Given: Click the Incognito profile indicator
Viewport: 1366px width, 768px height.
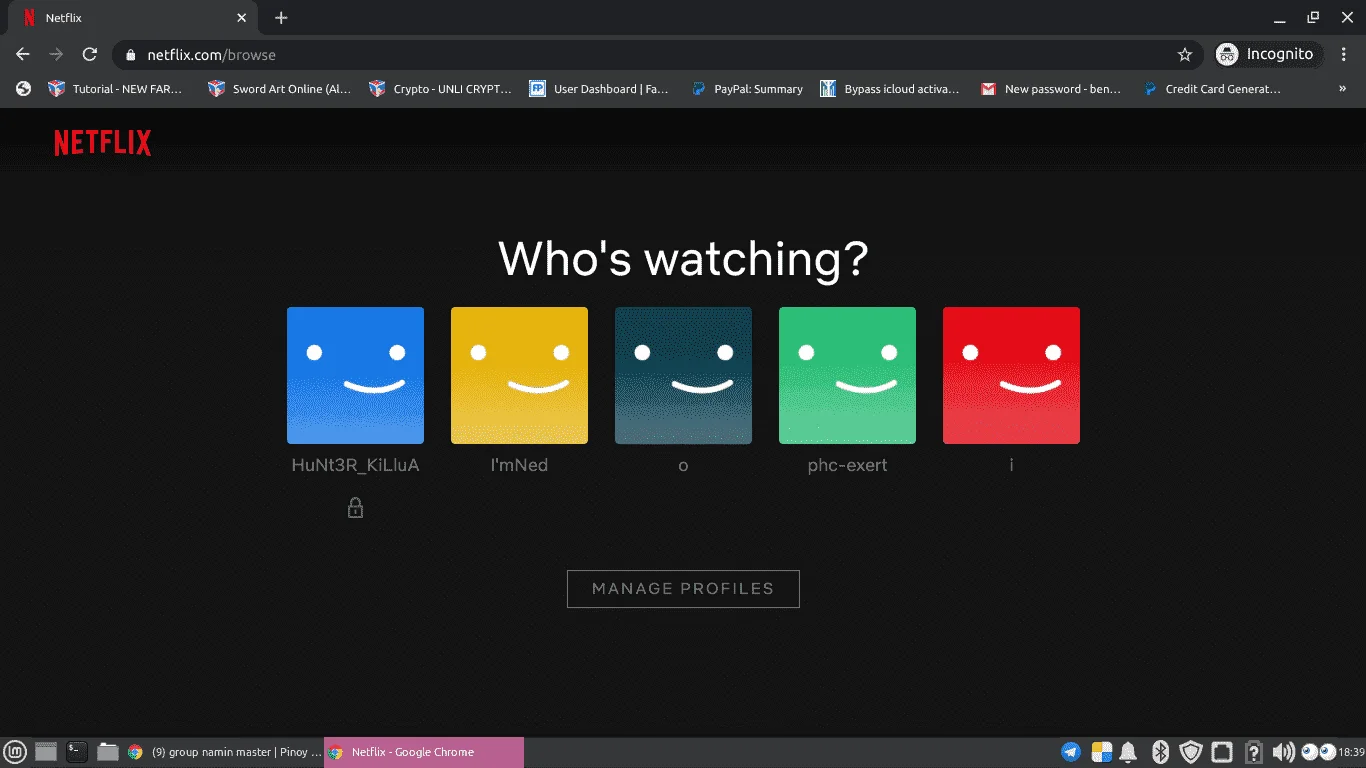Looking at the screenshot, I should tap(1268, 54).
